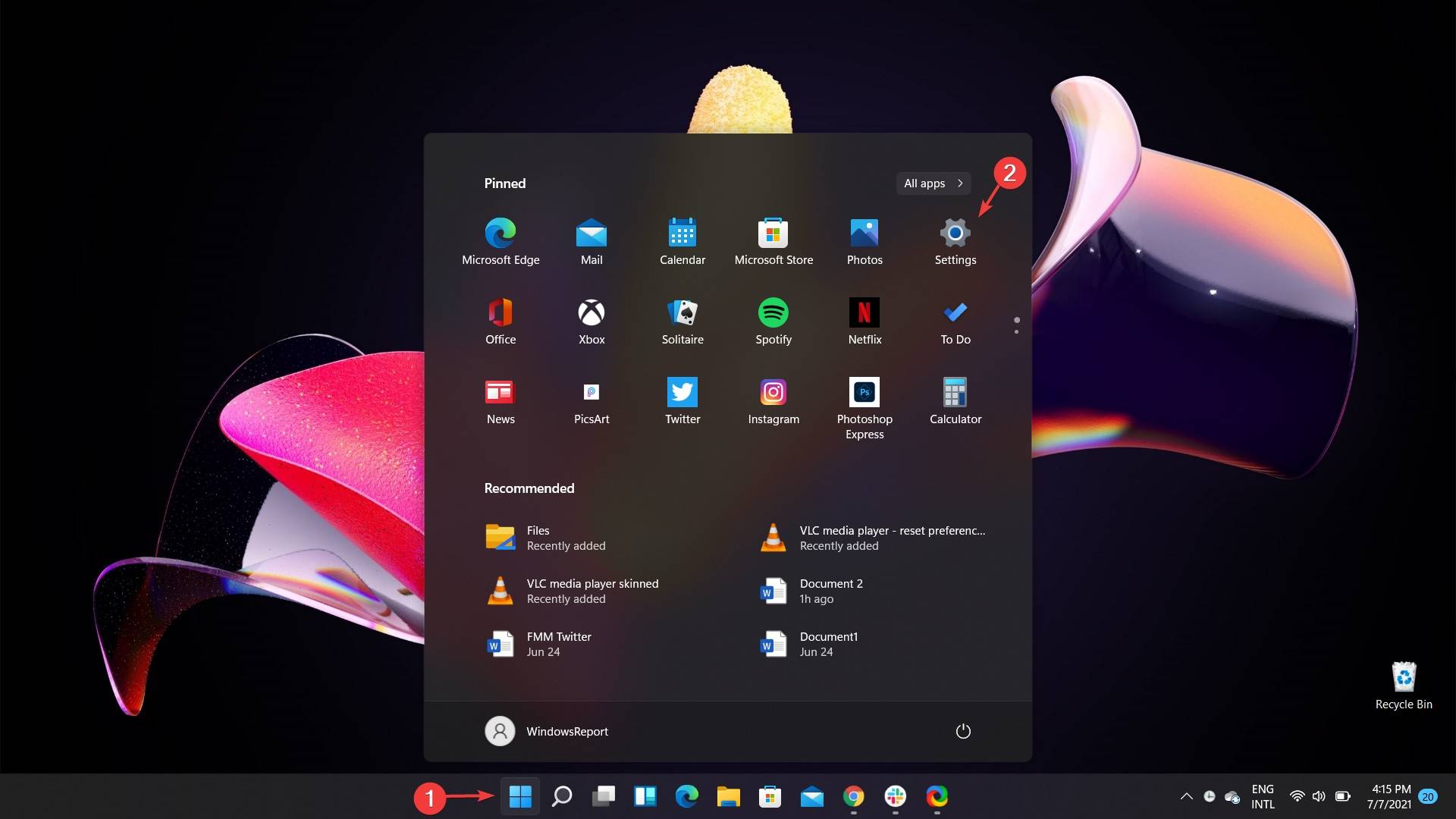Launch PicsArt from pinned apps
The width and height of the screenshot is (1456, 819).
coord(591,400)
